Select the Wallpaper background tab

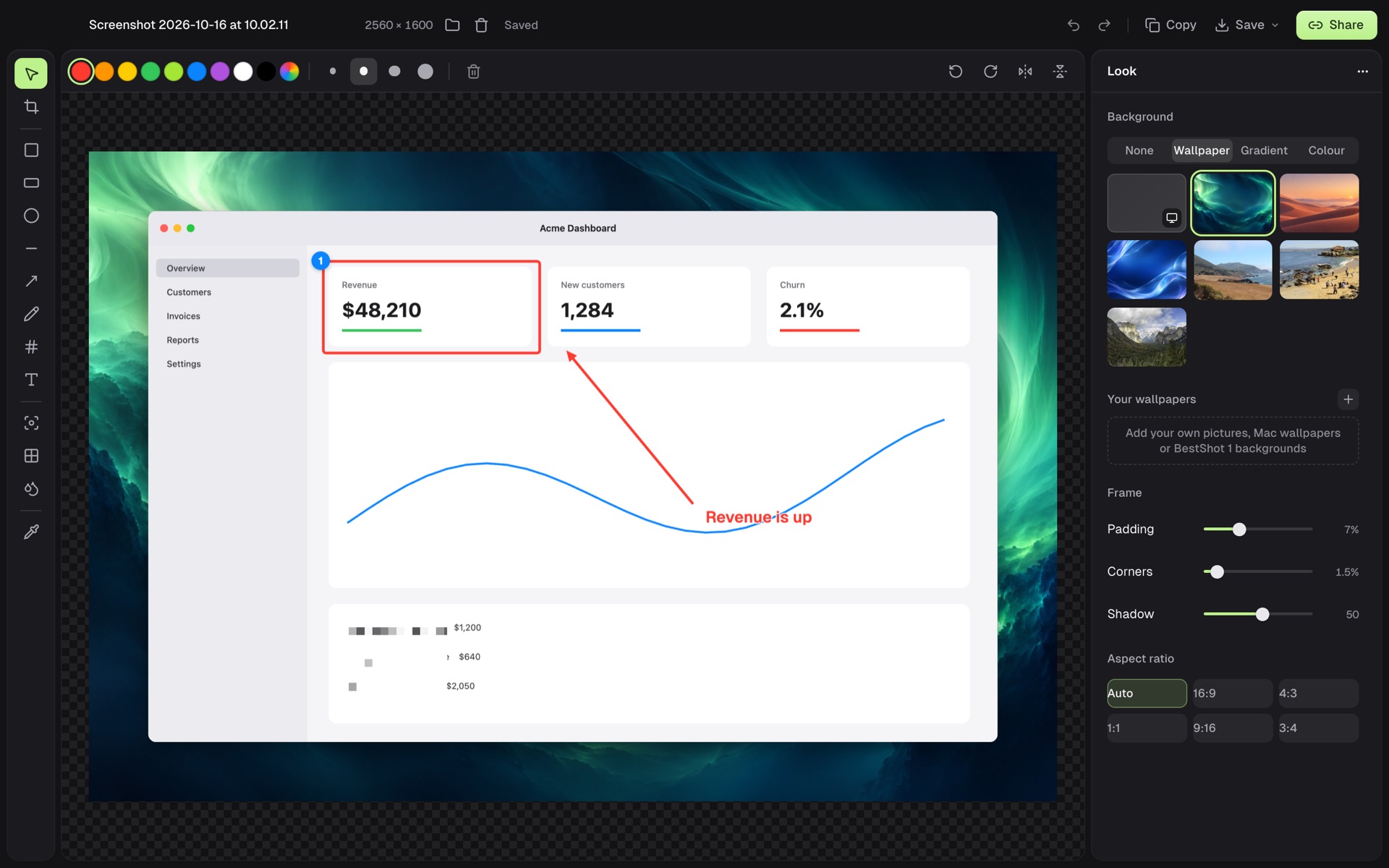point(1201,150)
